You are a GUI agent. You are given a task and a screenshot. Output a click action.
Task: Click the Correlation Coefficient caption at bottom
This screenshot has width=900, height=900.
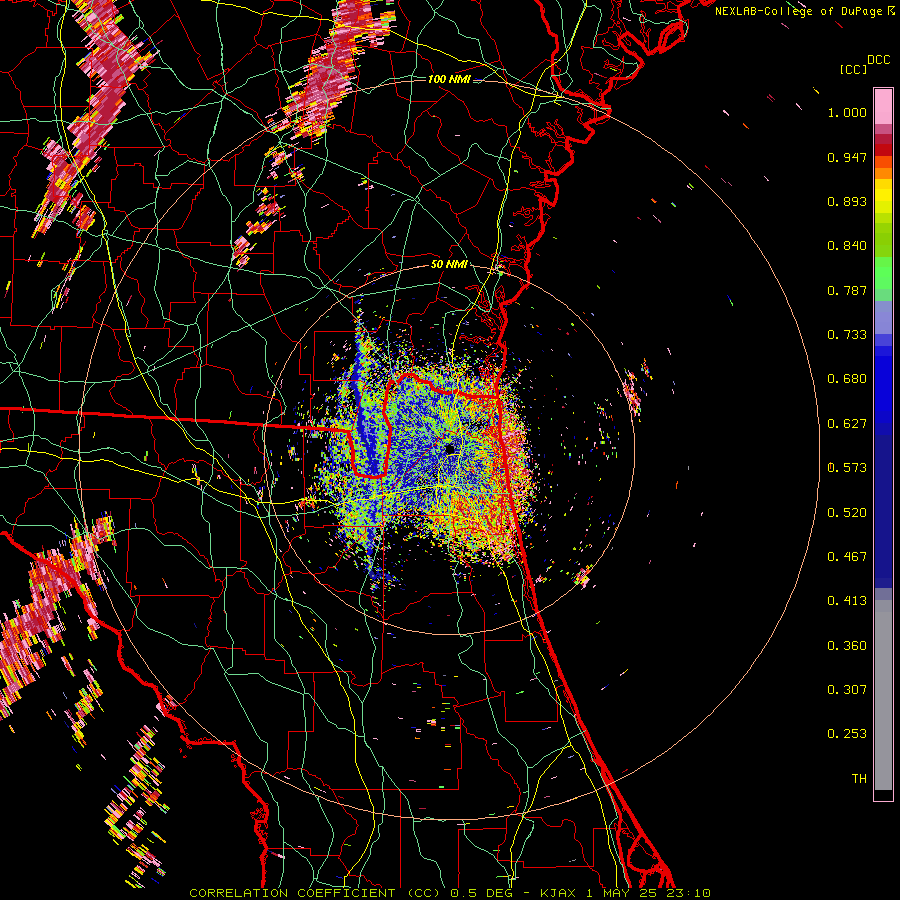(x=450, y=893)
